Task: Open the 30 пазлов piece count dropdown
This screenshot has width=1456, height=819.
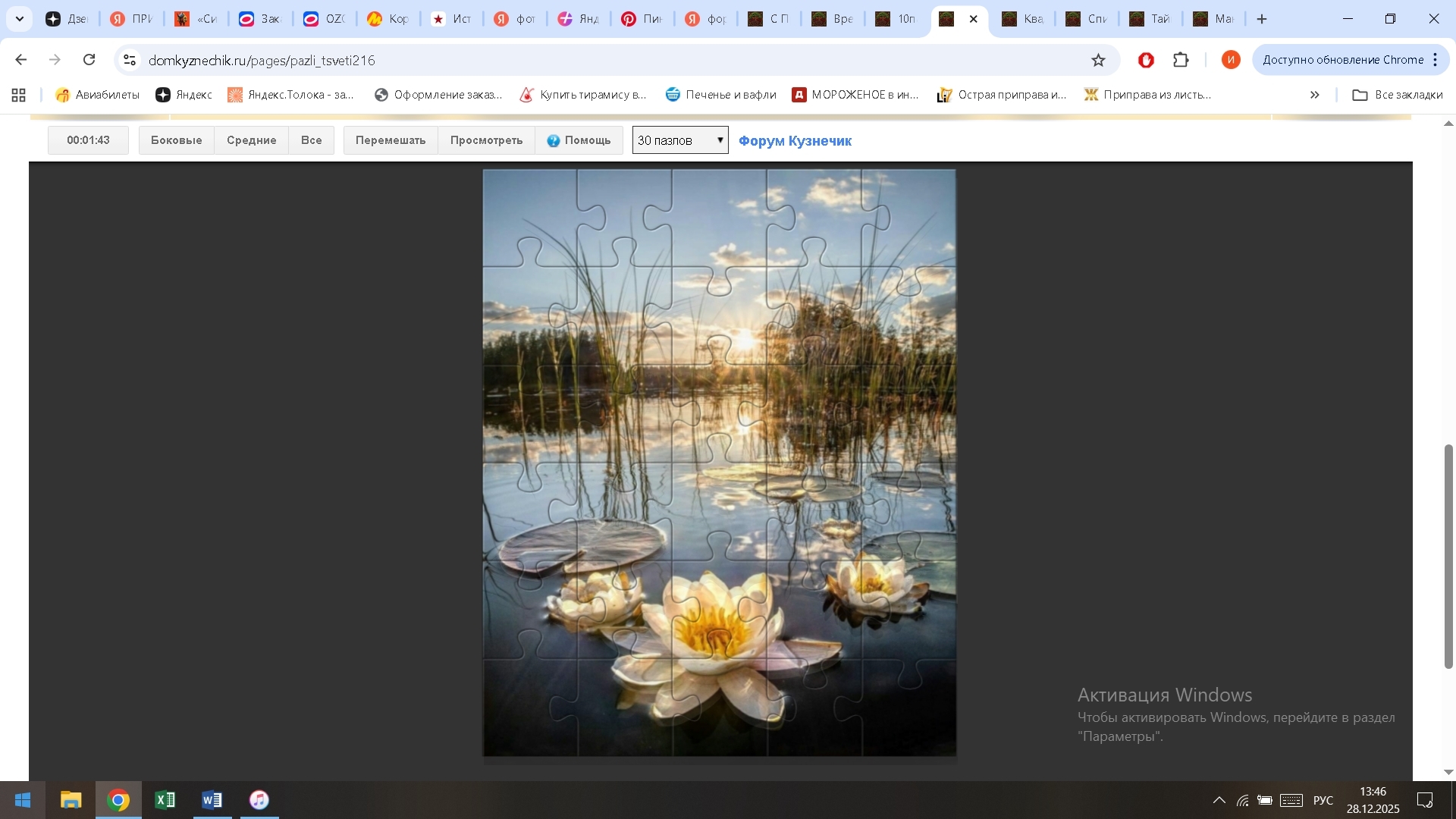Action: coord(680,140)
